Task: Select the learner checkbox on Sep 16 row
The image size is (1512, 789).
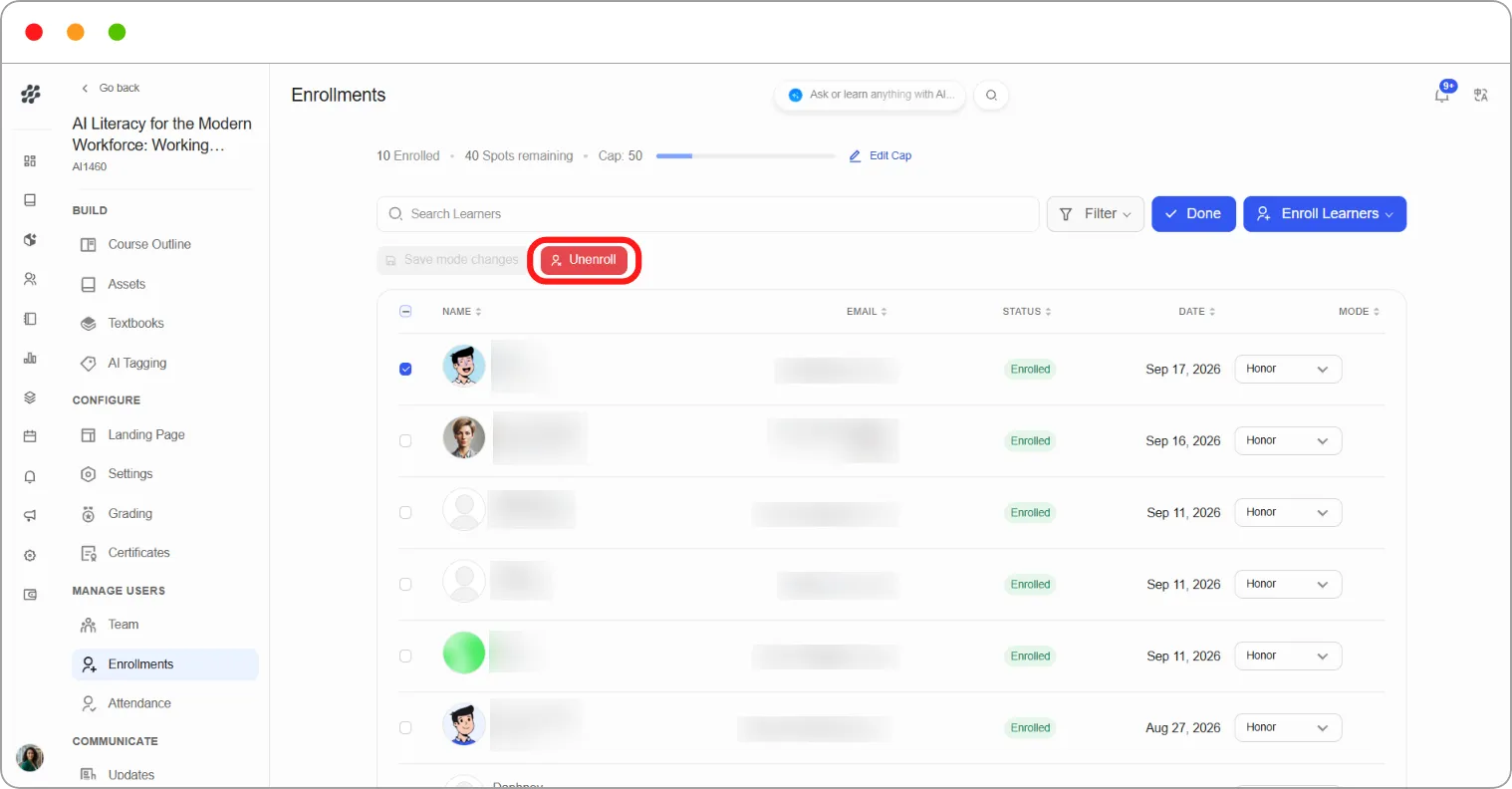Action: point(405,440)
